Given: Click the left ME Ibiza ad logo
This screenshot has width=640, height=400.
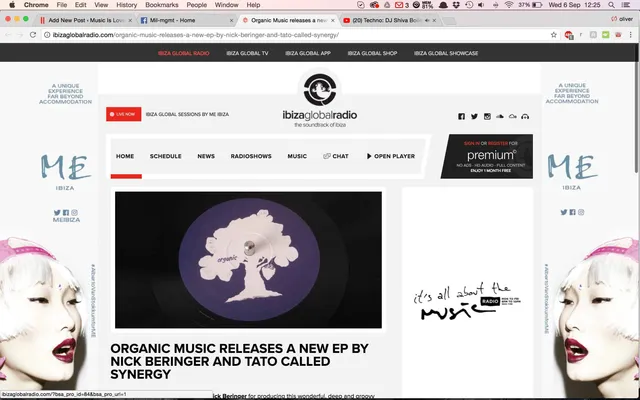Looking at the screenshot, I should click(65, 171).
